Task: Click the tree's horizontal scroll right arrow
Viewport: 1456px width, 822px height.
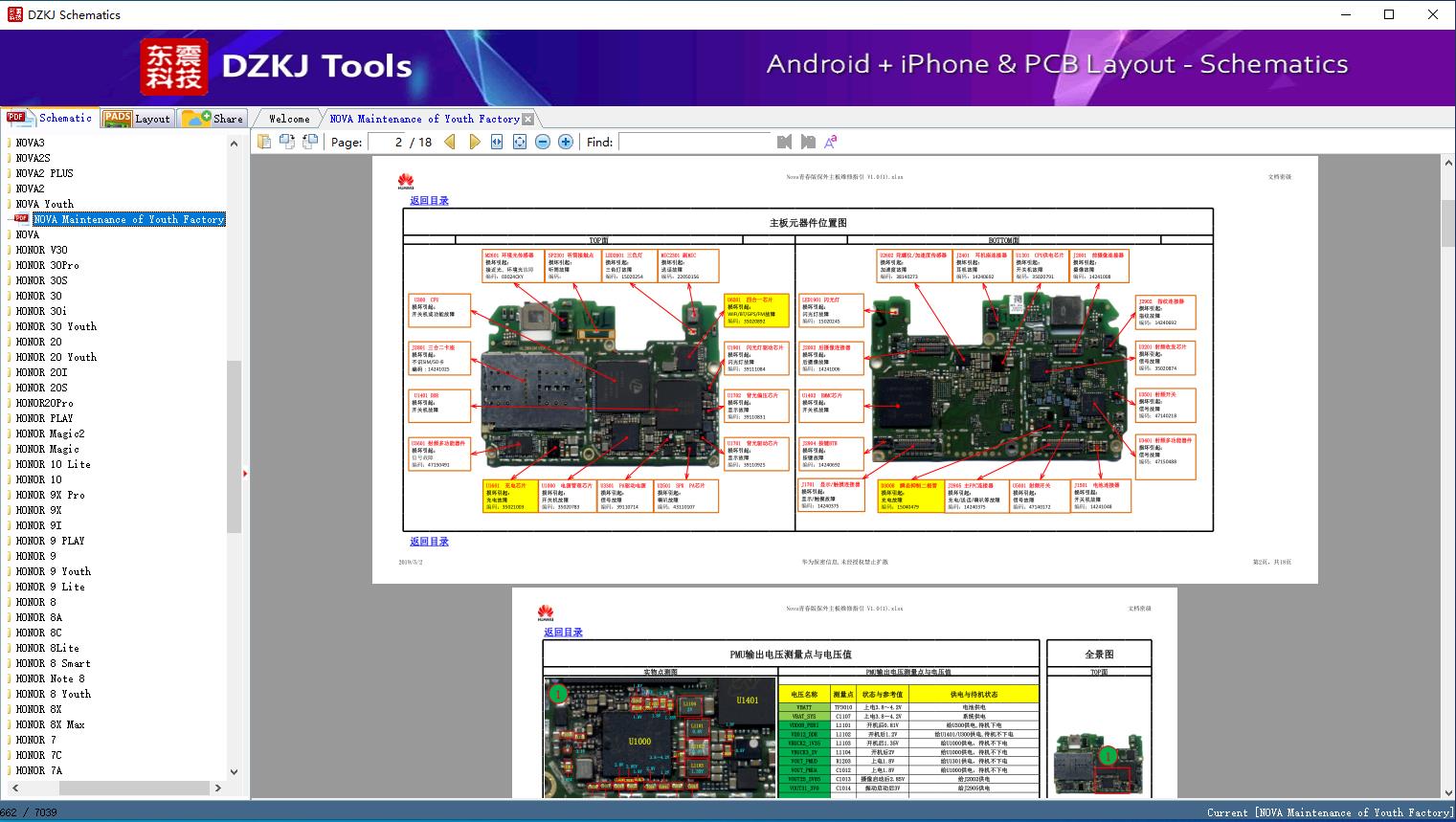Action: point(218,788)
